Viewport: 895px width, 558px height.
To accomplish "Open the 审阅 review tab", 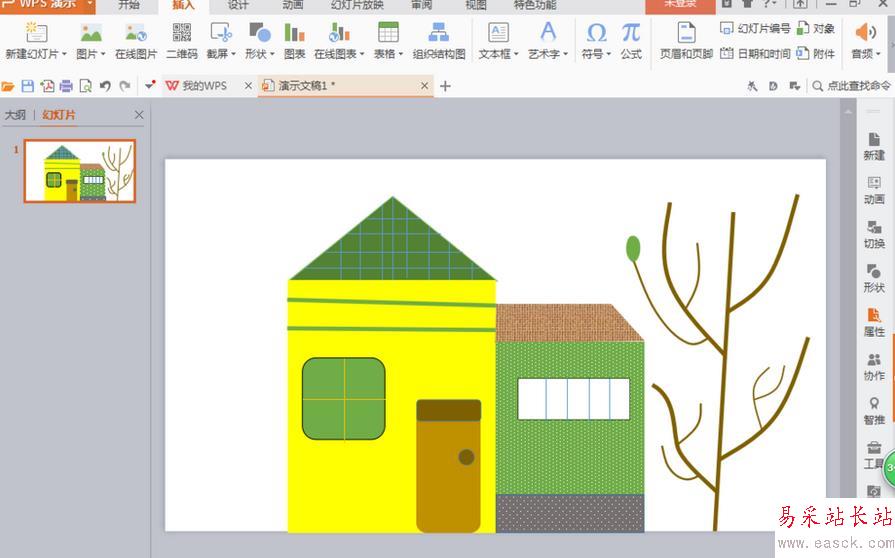I will (421, 5).
